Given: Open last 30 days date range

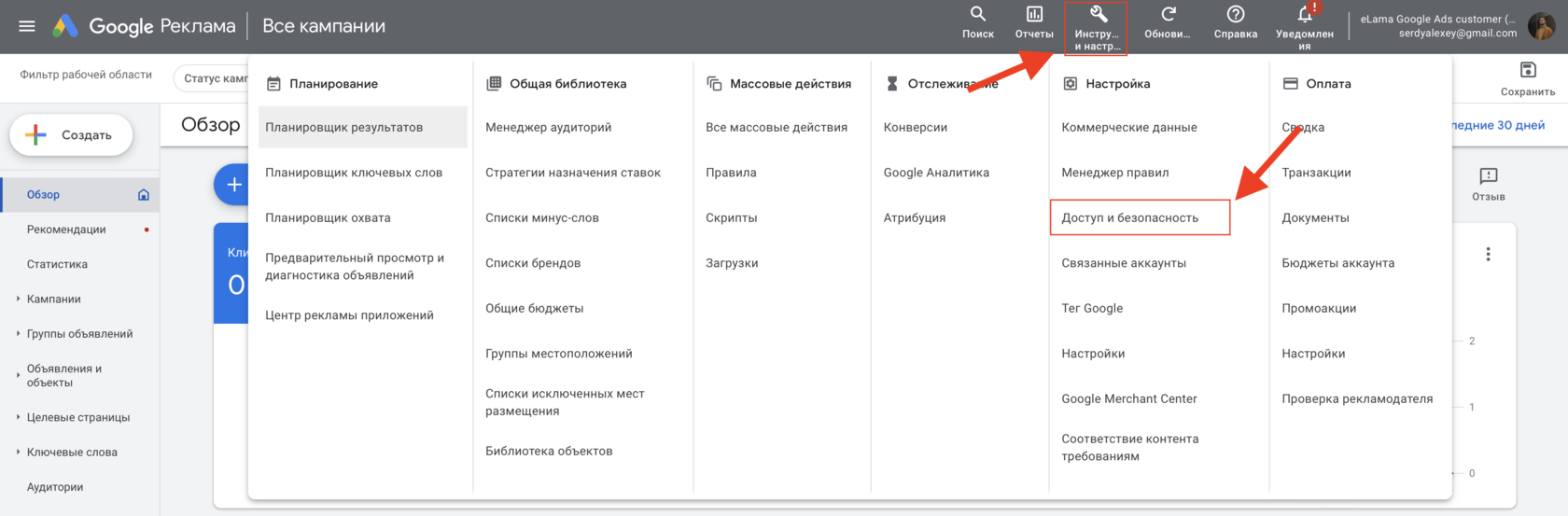Looking at the screenshot, I should click(1498, 125).
